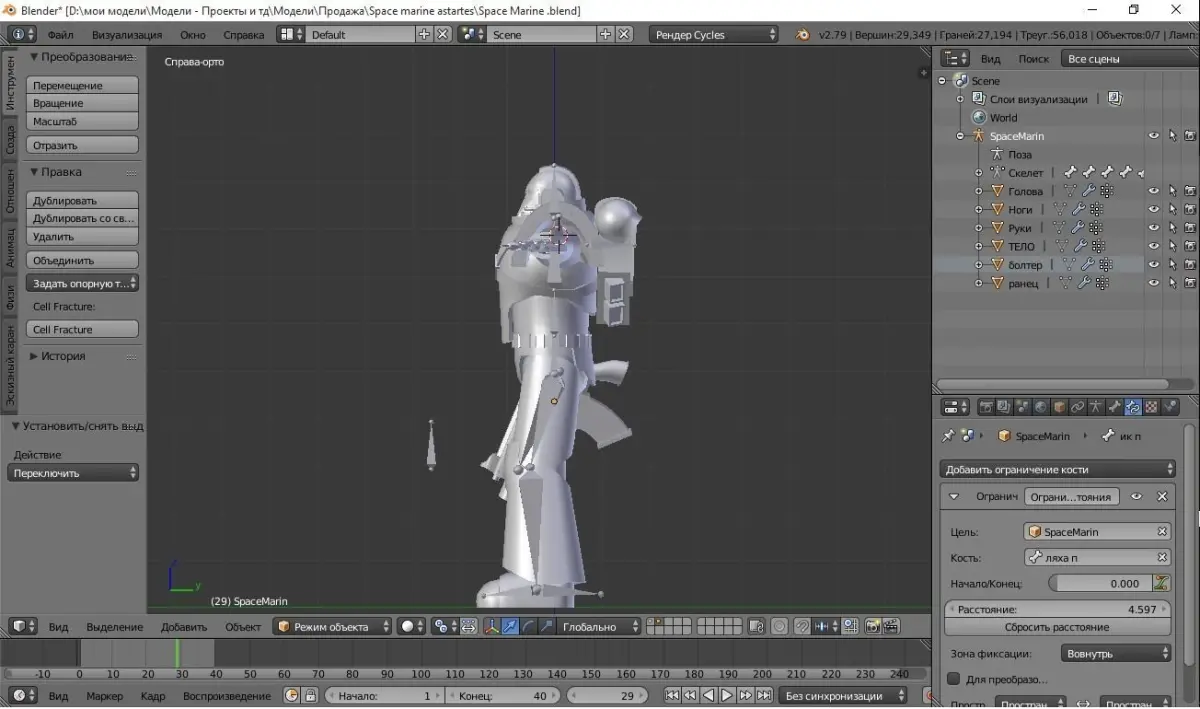Open the Зона фиксации Вовнутрь dropdown

pos(1115,653)
